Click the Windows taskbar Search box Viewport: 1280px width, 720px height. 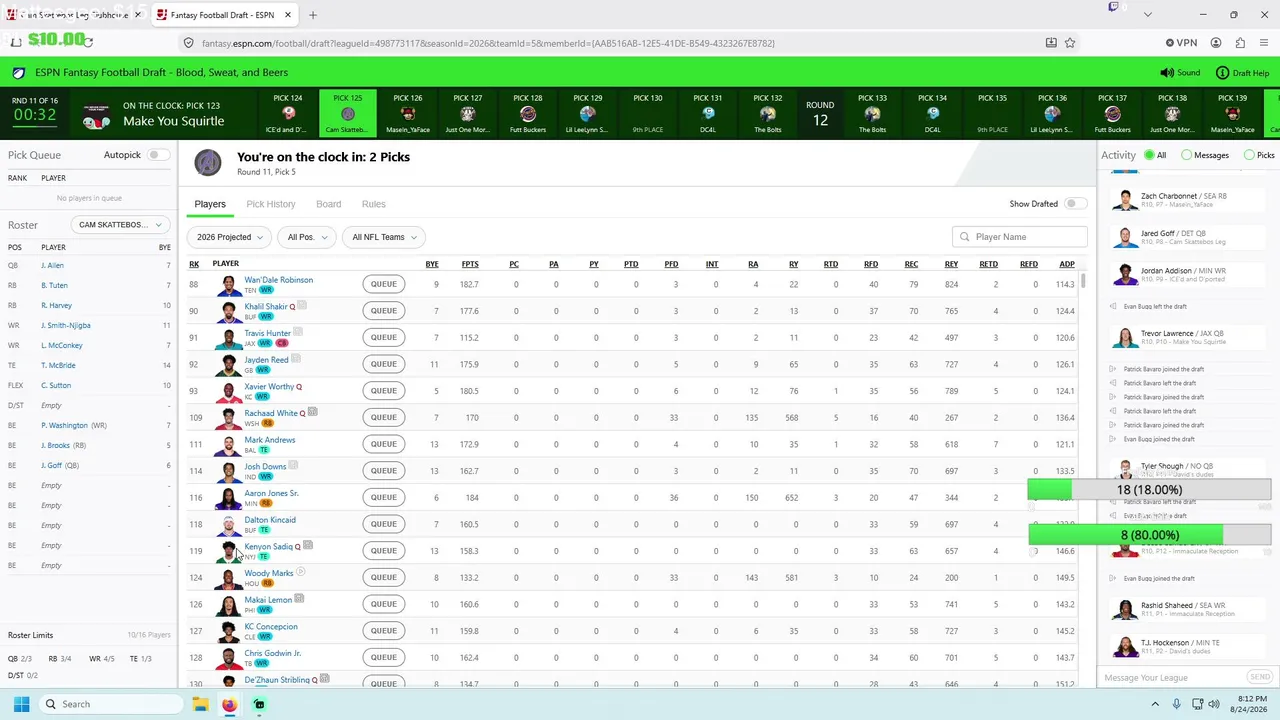(x=110, y=704)
